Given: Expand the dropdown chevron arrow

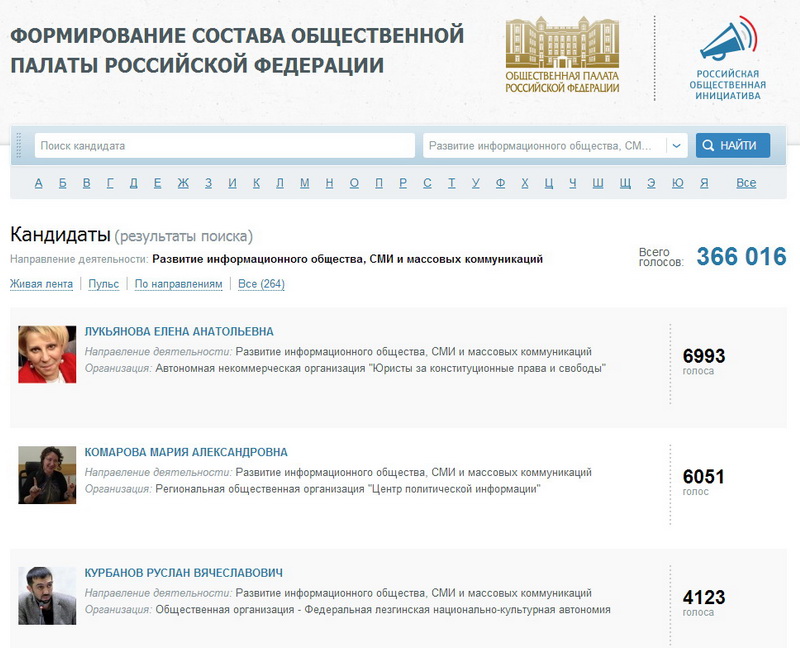Looking at the screenshot, I should click(677, 146).
